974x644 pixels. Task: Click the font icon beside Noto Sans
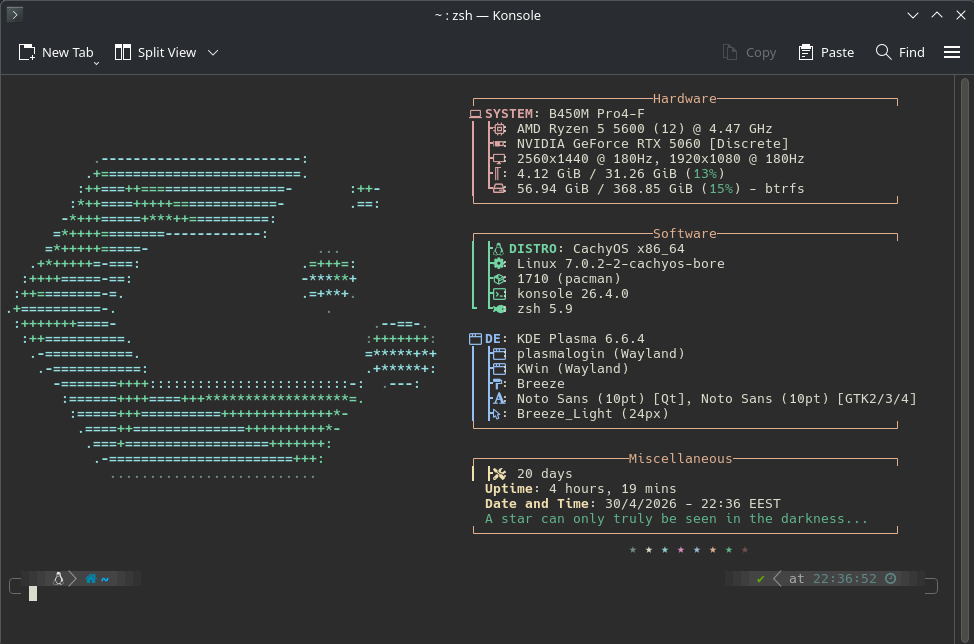(499, 399)
